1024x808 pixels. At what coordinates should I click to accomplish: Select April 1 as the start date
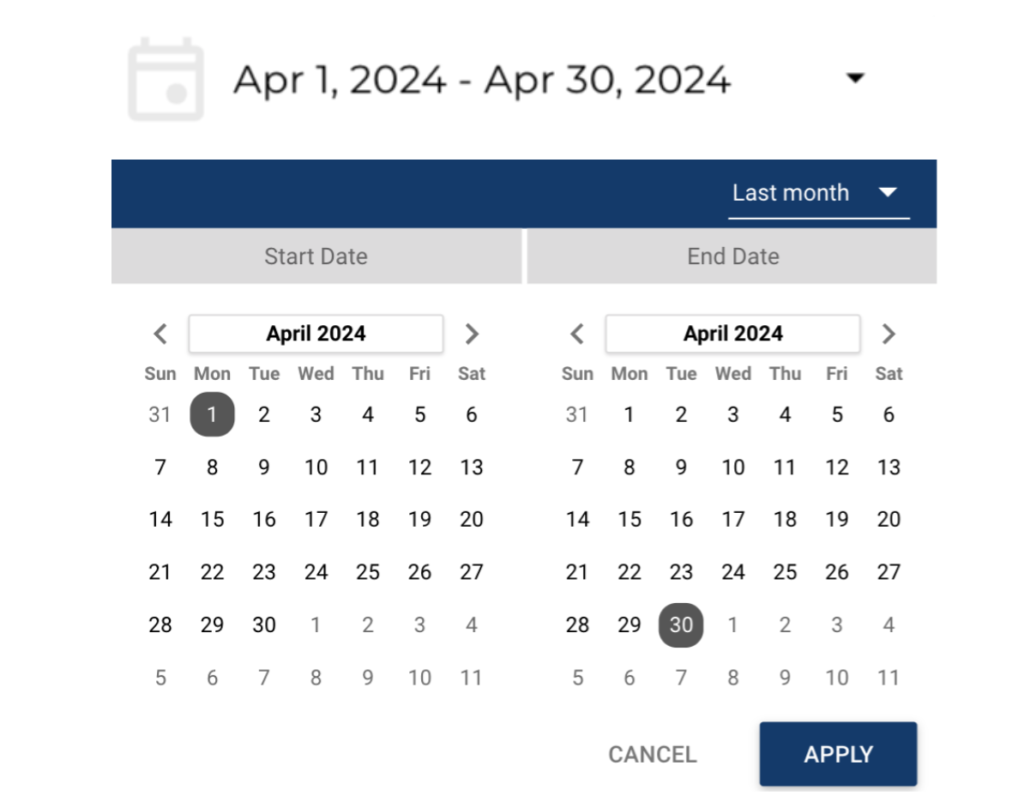pyautogui.click(x=212, y=414)
